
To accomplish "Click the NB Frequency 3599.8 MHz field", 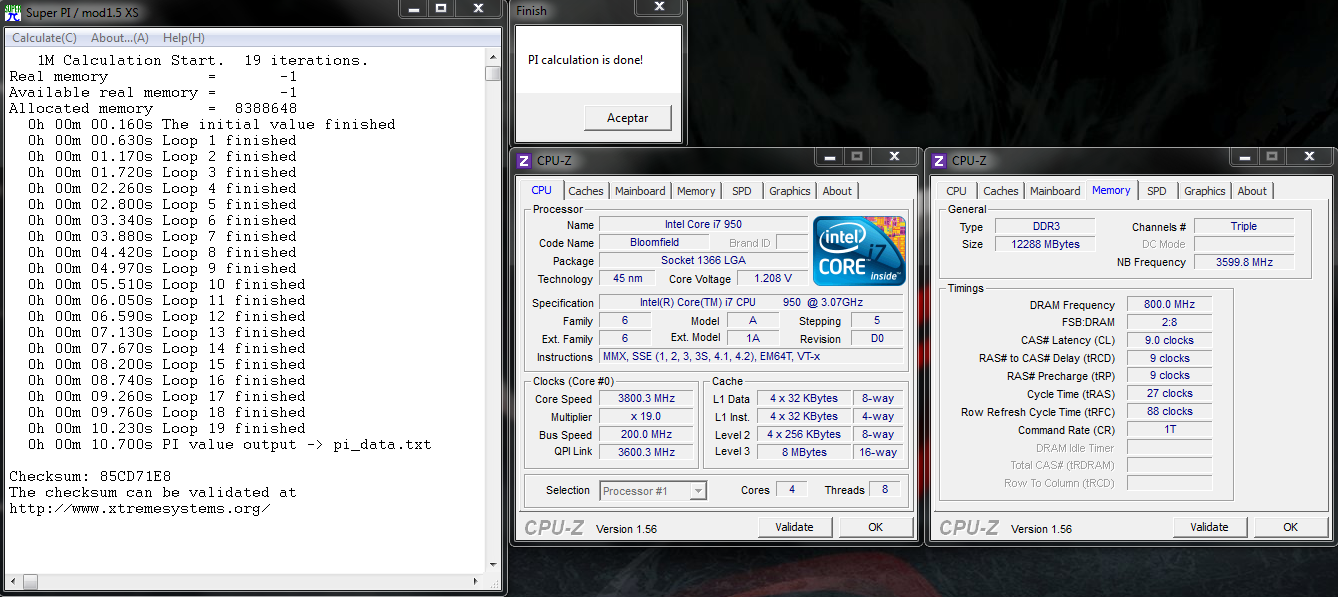I will pos(1244,262).
